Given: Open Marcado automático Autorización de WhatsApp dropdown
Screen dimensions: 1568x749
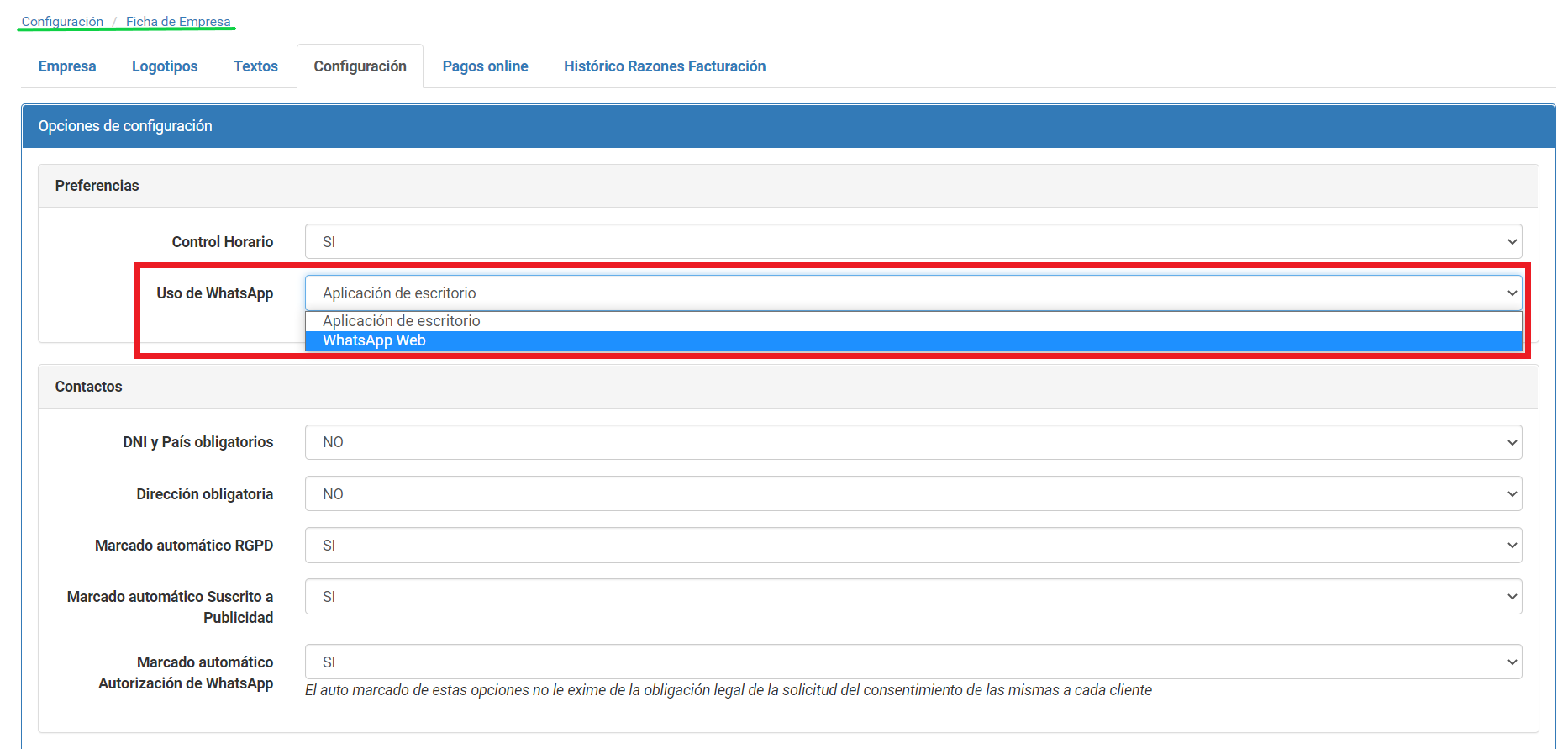Looking at the screenshot, I should click(x=913, y=662).
